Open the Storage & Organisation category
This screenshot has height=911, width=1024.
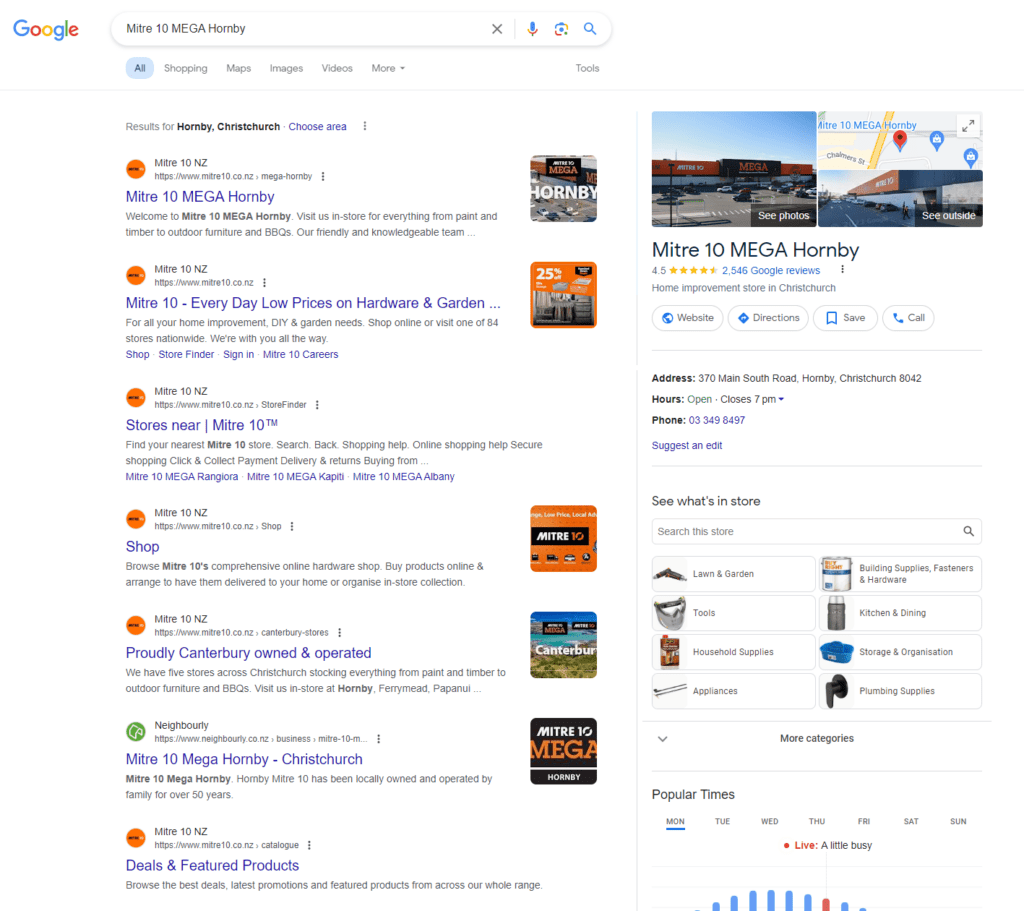(x=901, y=652)
